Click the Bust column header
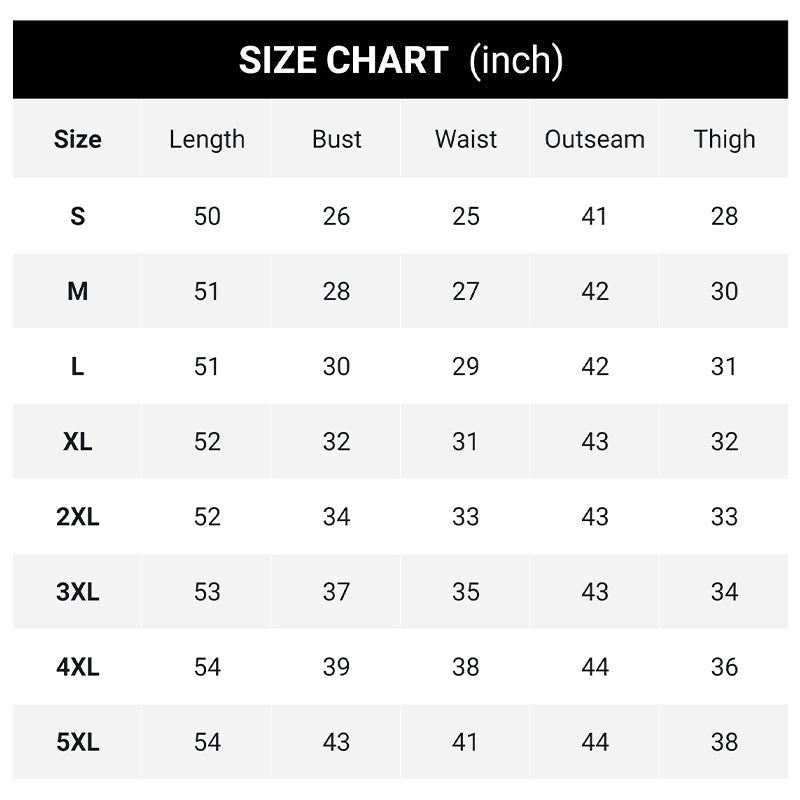The image size is (800, 800). [336, 139]
